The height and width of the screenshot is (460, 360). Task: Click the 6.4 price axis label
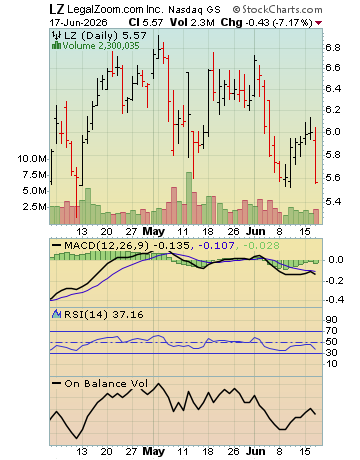pos(333,89)
